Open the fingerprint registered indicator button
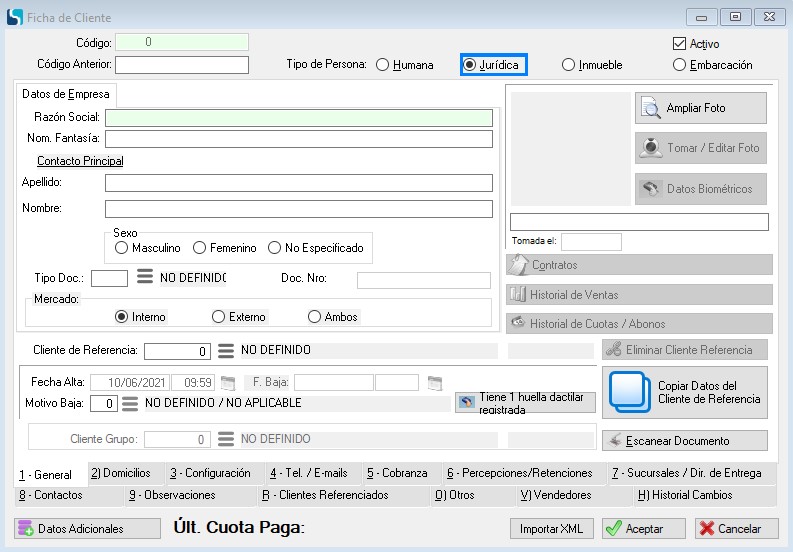 [x=525, y=402]
